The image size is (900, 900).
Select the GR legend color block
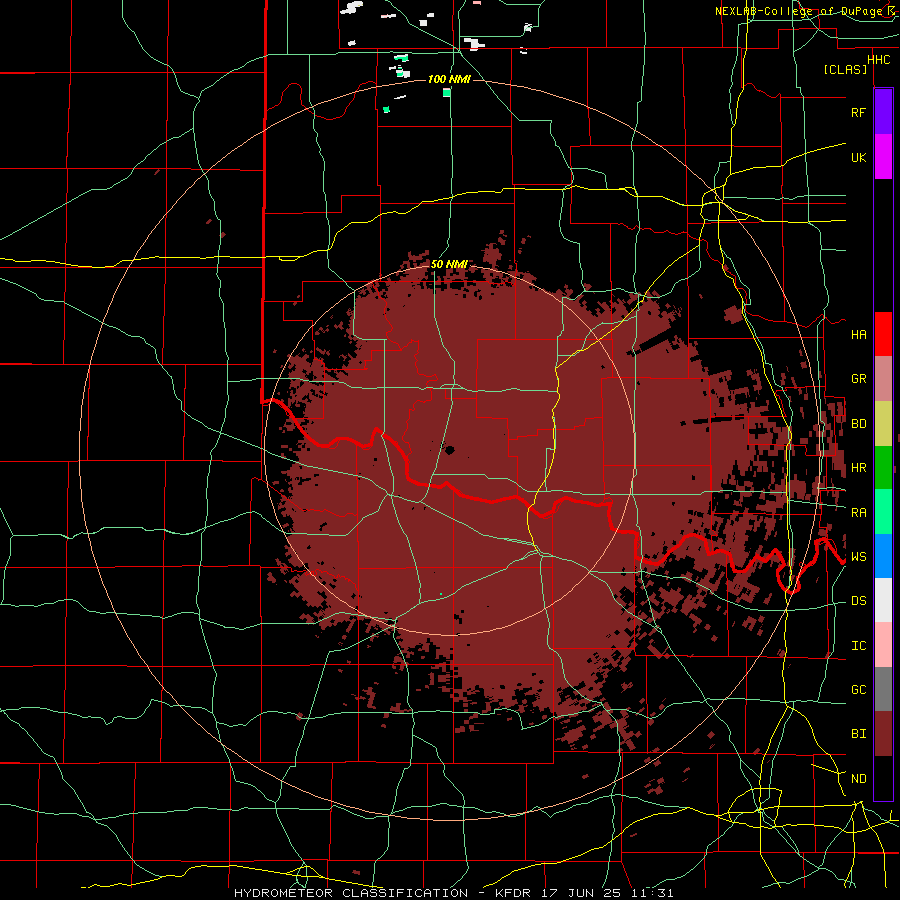click(883, 379)
